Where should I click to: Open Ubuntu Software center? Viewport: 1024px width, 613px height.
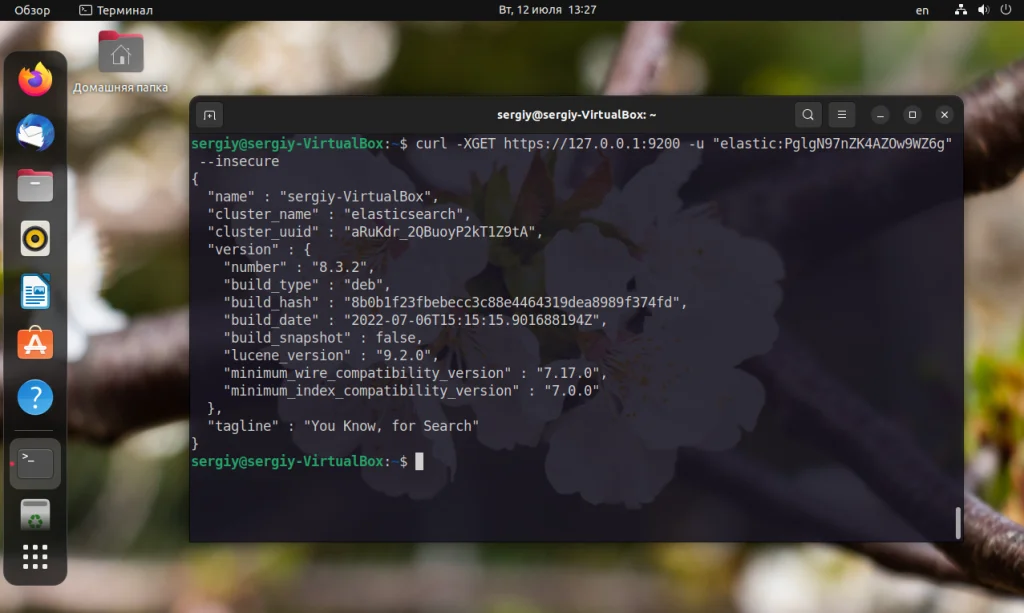[34, 344]
